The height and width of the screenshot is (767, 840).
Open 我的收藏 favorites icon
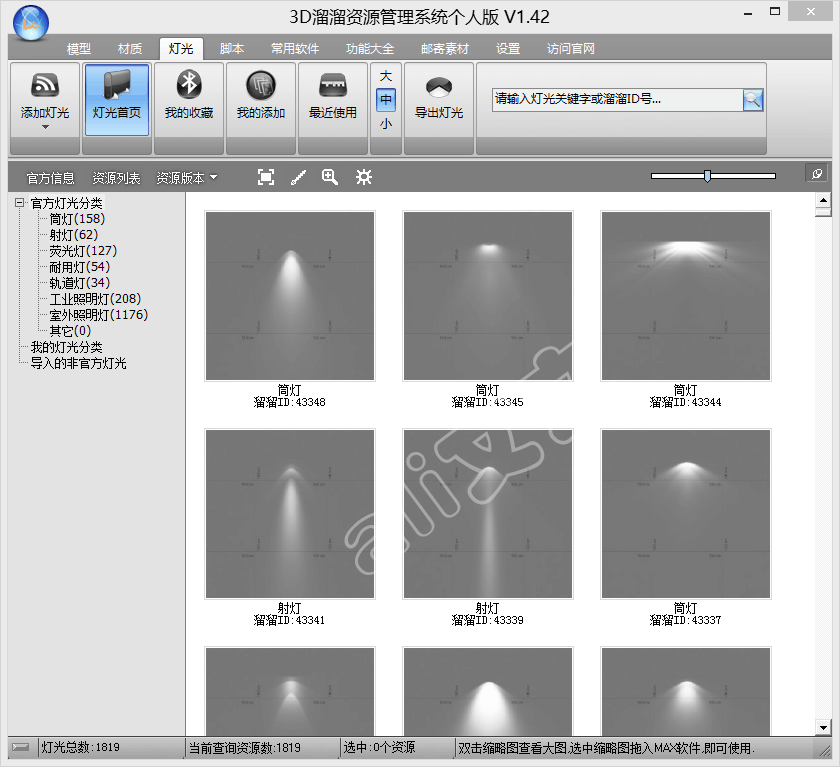[189, 85]
